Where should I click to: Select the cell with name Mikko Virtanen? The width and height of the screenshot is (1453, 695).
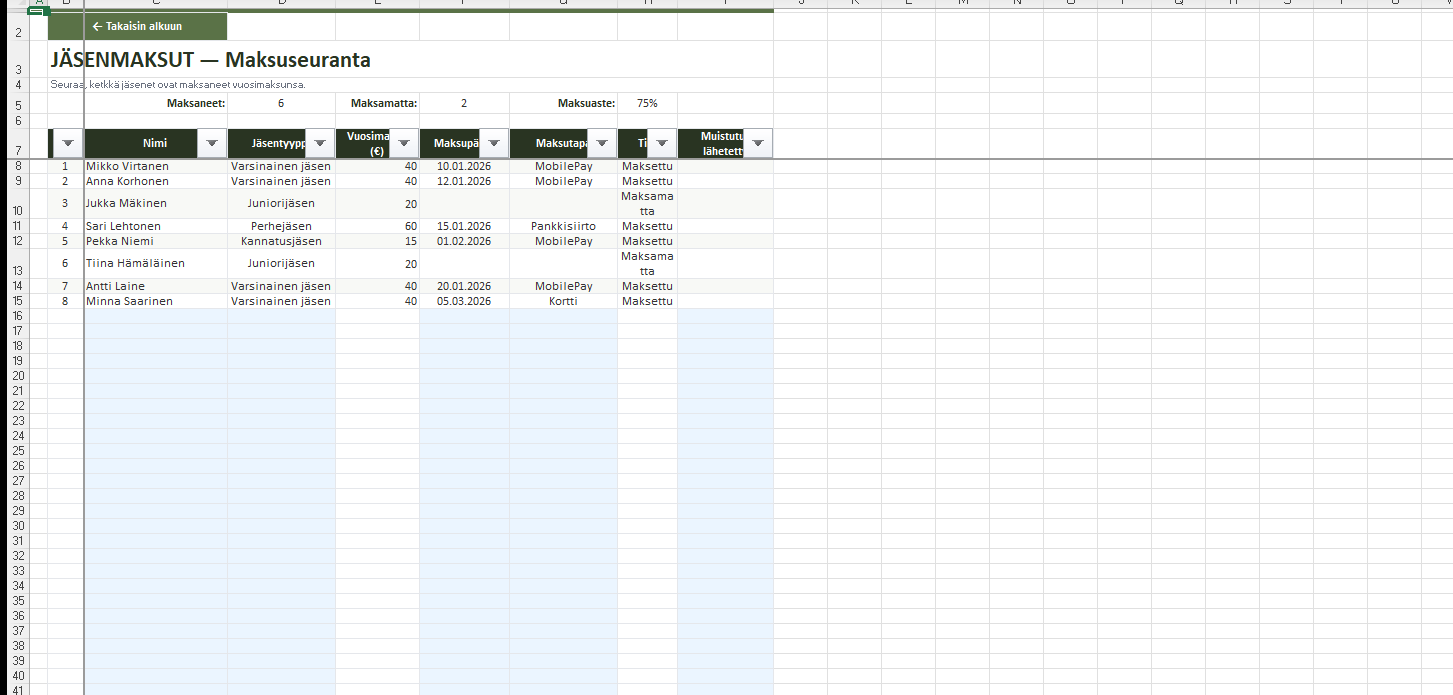click(155, 166)
